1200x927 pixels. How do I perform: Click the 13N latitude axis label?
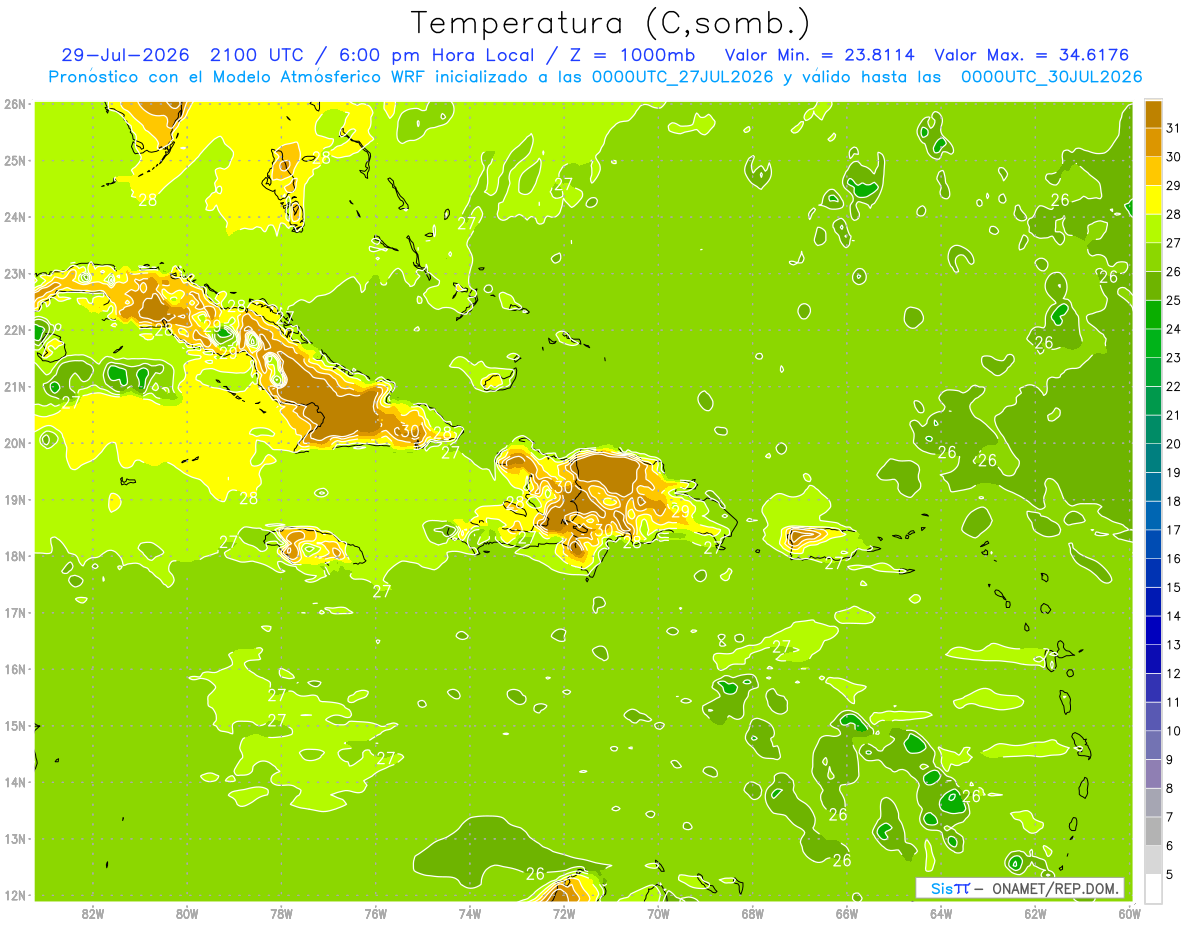pos(14,839)
